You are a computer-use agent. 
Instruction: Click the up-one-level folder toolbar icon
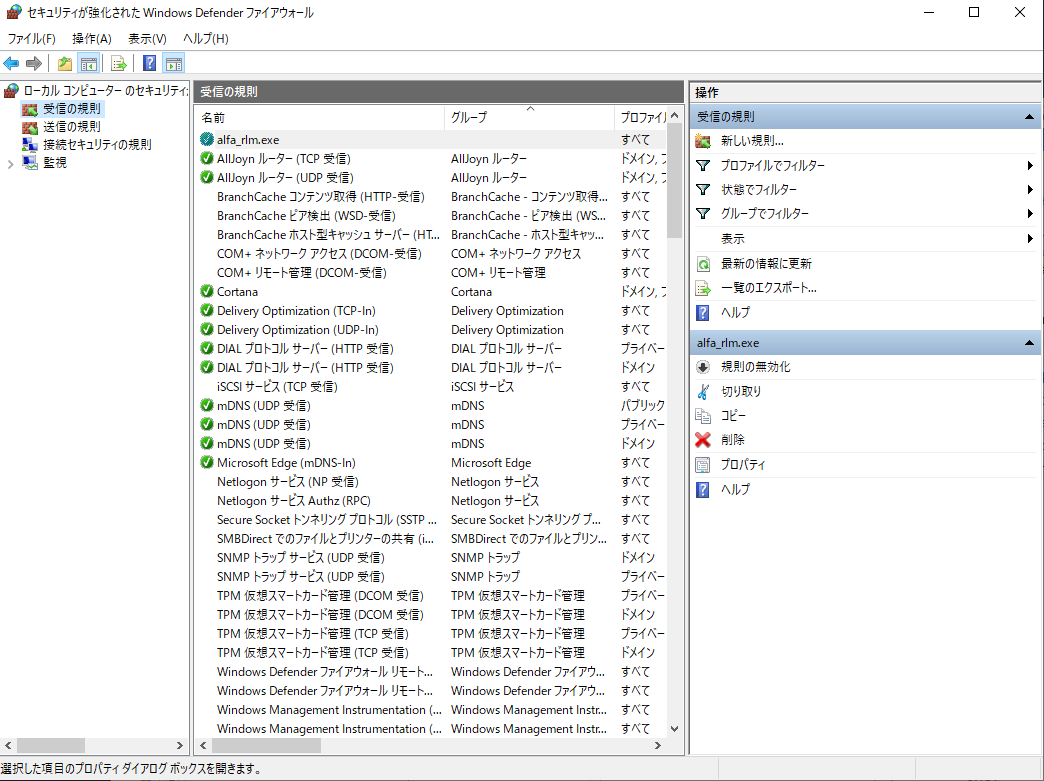(65, 64)
